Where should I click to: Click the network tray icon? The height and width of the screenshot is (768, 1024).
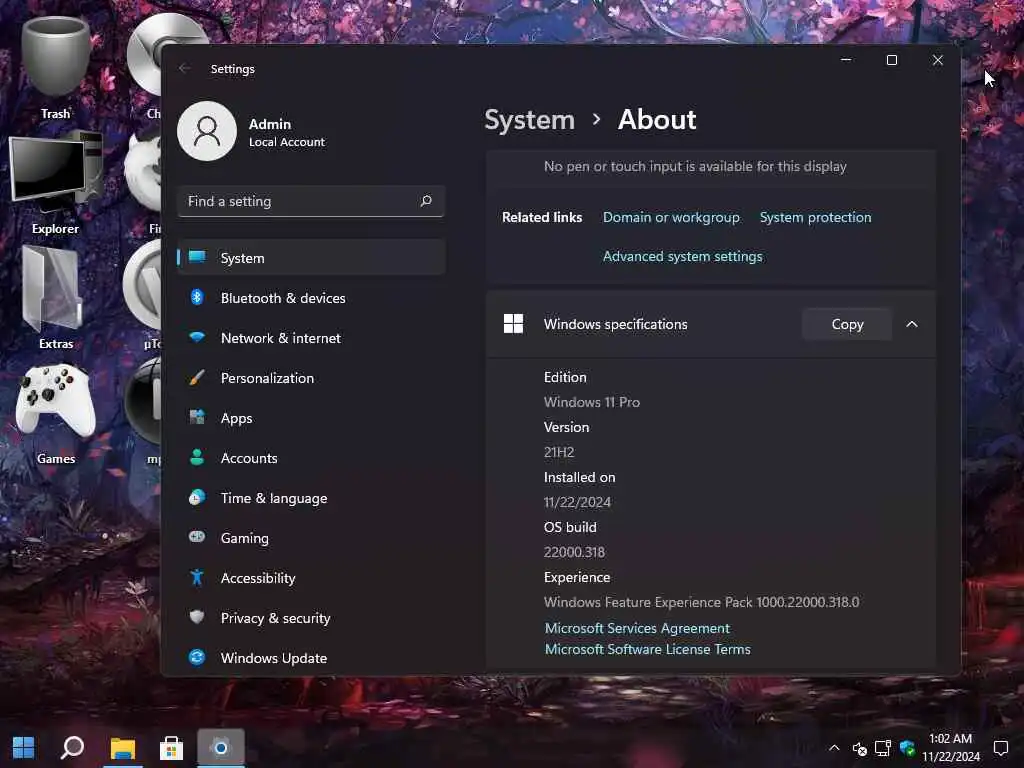pos(883,748)
